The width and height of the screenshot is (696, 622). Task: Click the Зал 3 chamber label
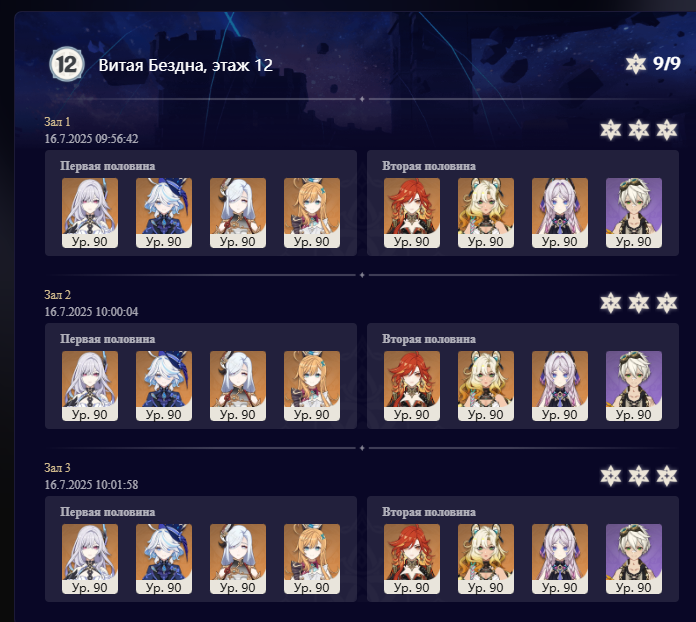[x=57, y=467]
